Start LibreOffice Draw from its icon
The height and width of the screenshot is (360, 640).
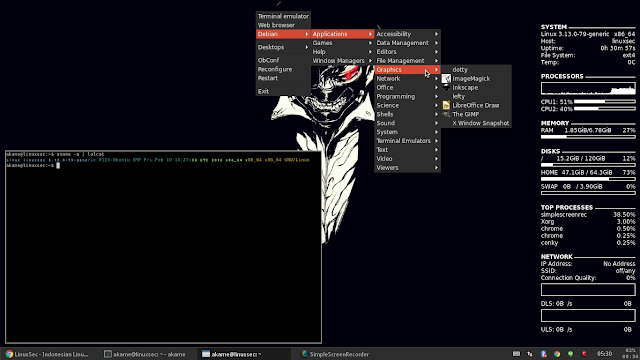pyautogui.click(x=446, y=105)
